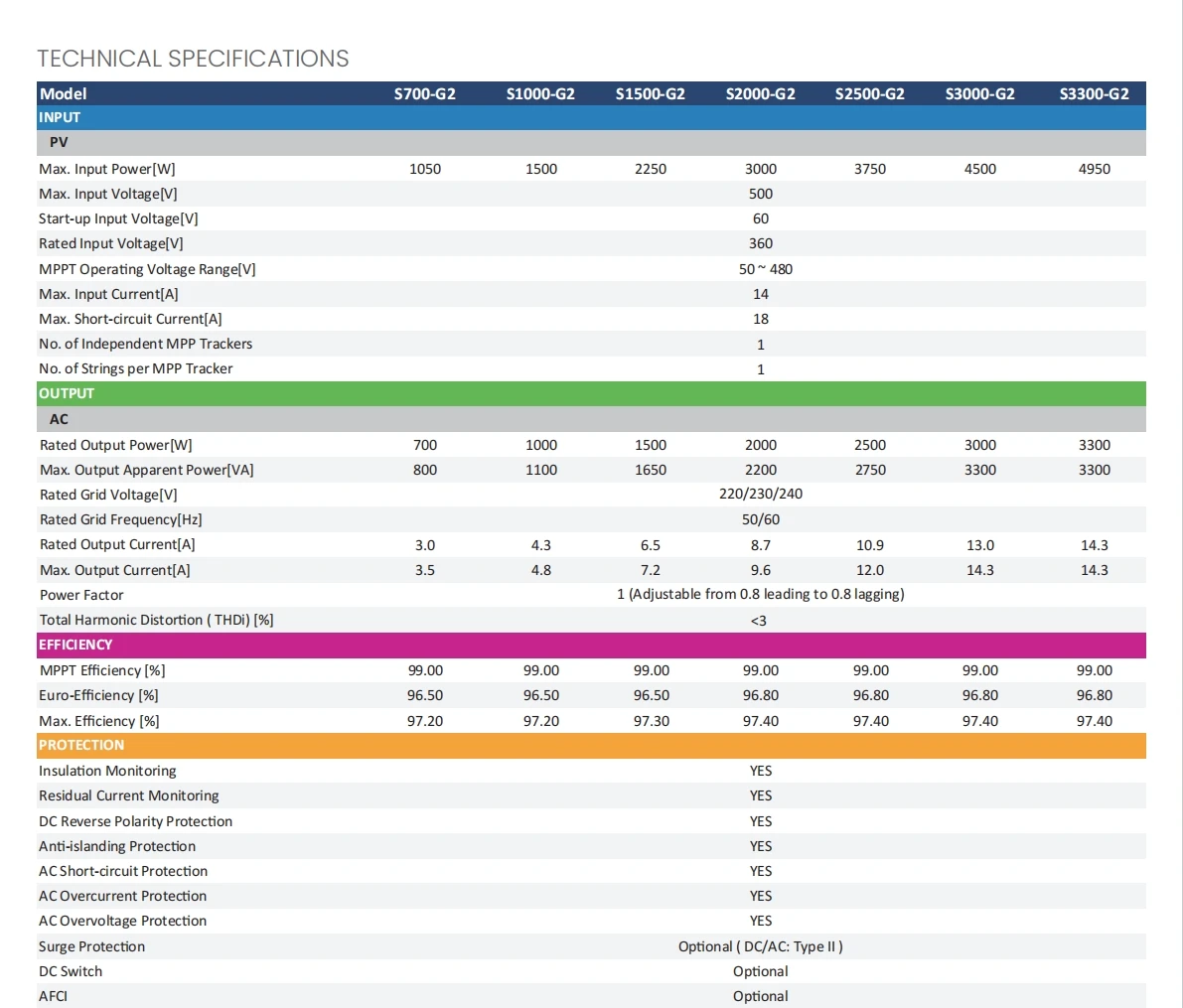Click the AFCI row label
This screenshot has height=1008, width=1183.
coord(53,997)
